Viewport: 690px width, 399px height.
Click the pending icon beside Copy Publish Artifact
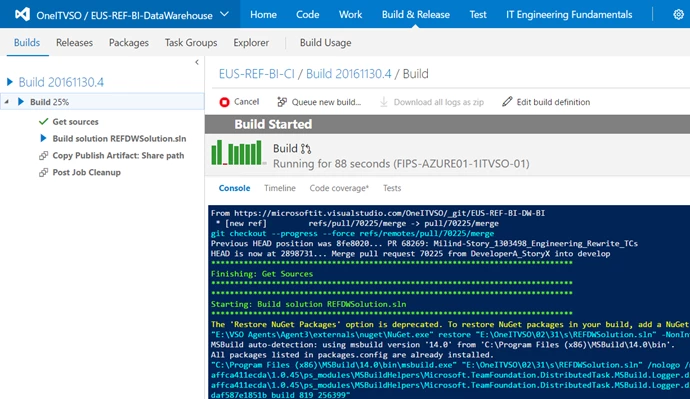pyautogui.click(x=43, y=155)
